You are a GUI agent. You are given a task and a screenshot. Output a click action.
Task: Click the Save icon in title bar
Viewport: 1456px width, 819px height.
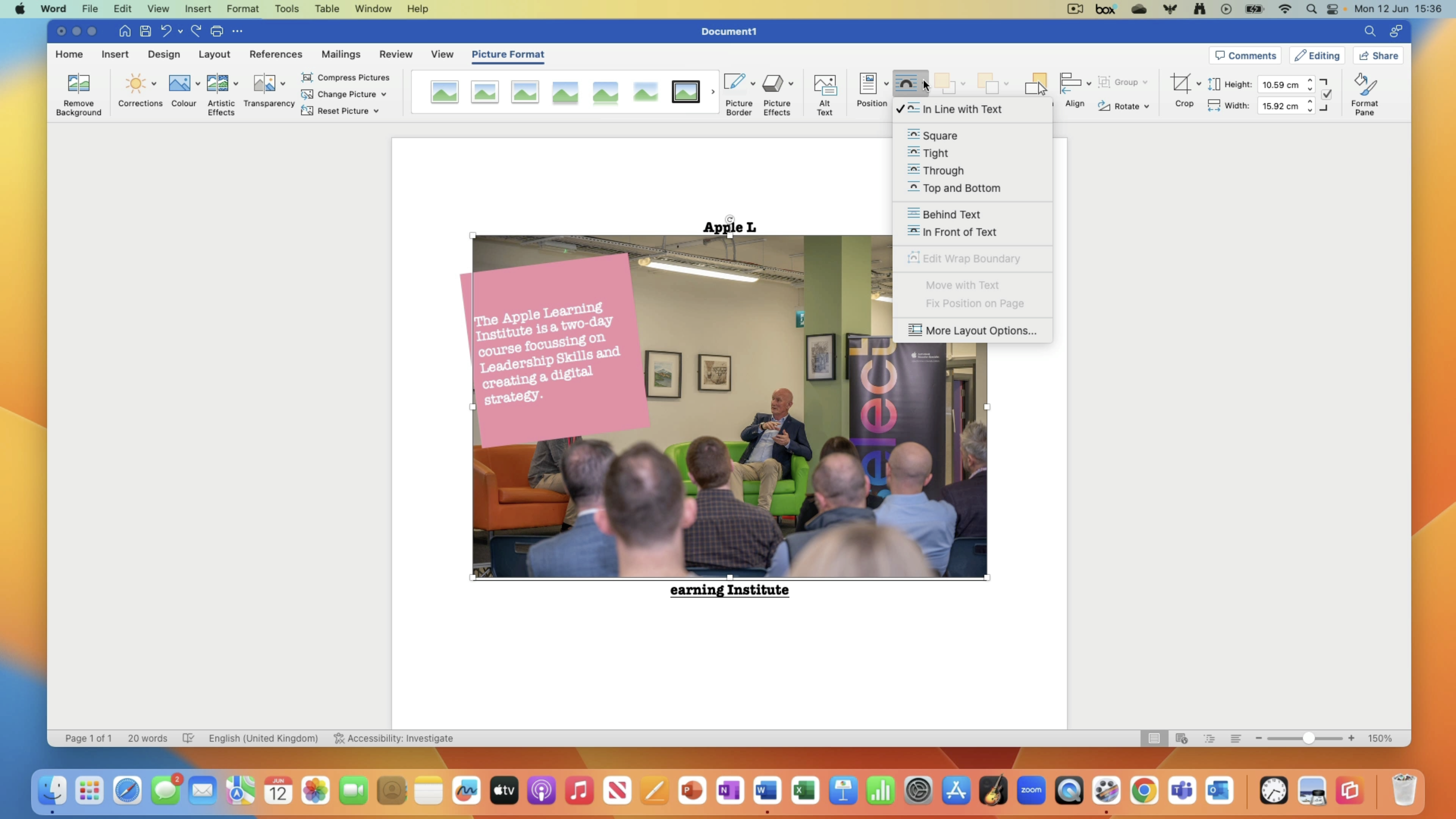145,31
